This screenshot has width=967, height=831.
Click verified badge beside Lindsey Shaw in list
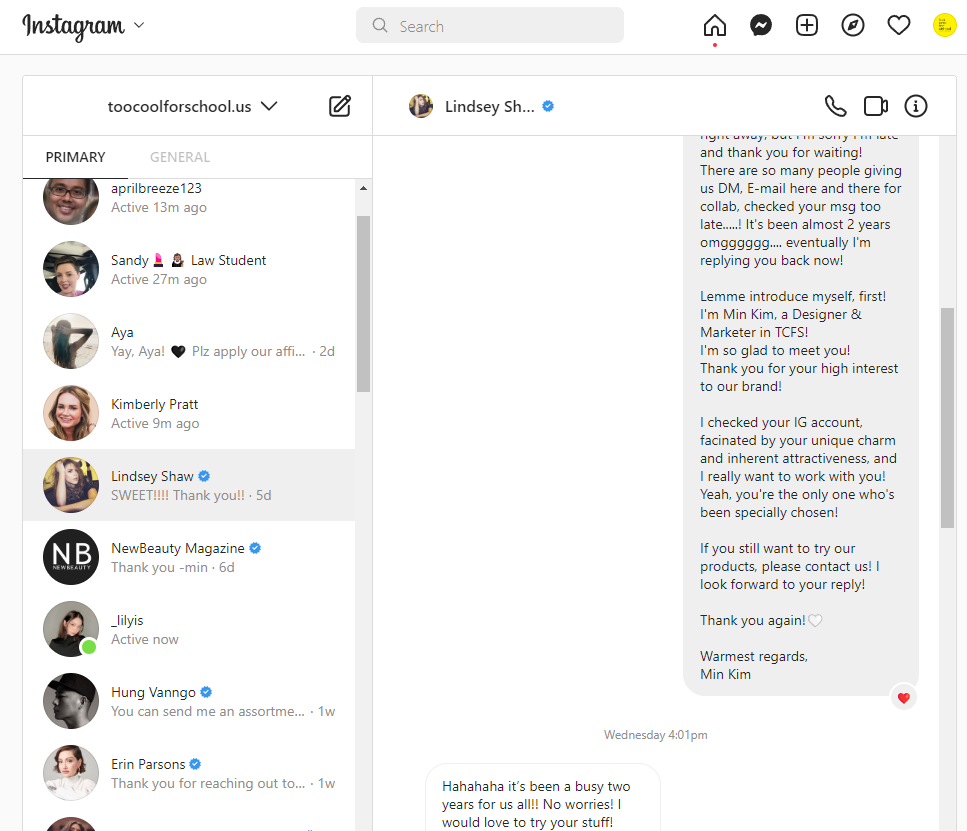click(x=204, y=476)
